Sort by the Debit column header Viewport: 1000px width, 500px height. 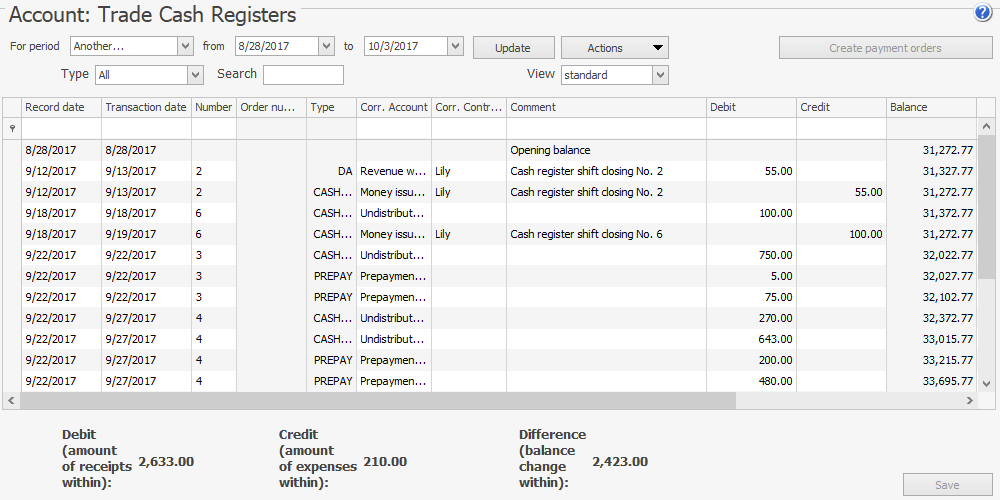tap(751, 107)
